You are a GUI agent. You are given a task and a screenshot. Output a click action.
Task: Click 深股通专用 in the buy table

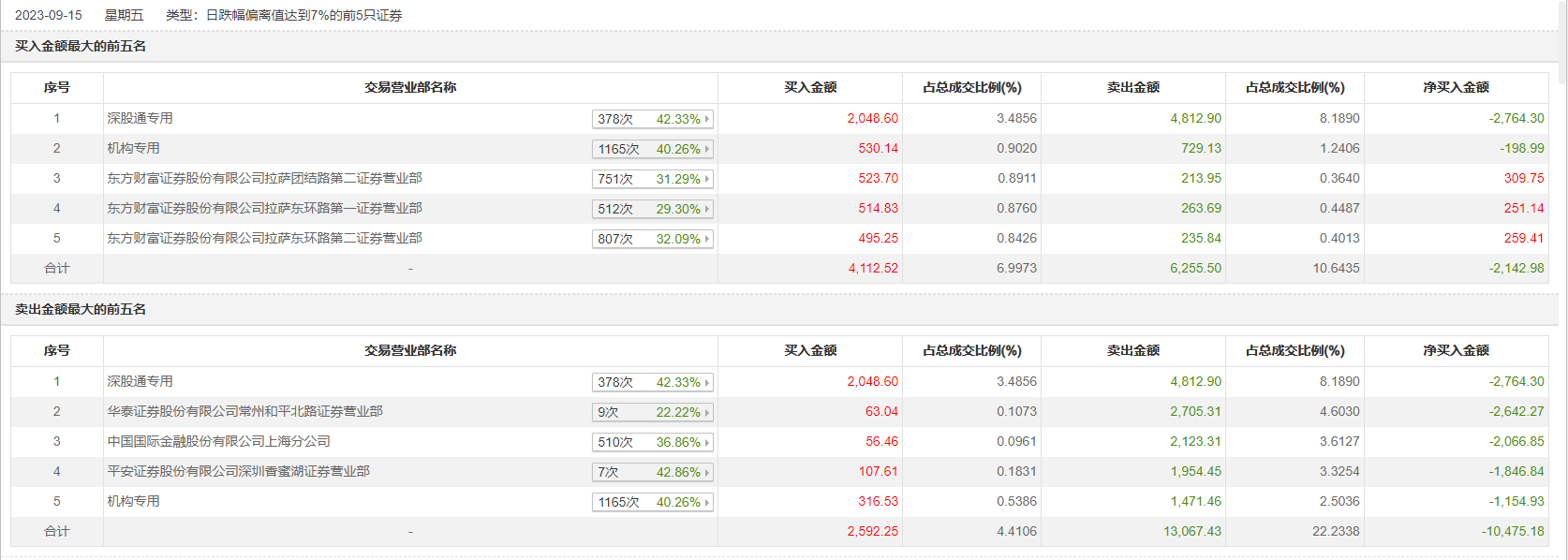140,118
